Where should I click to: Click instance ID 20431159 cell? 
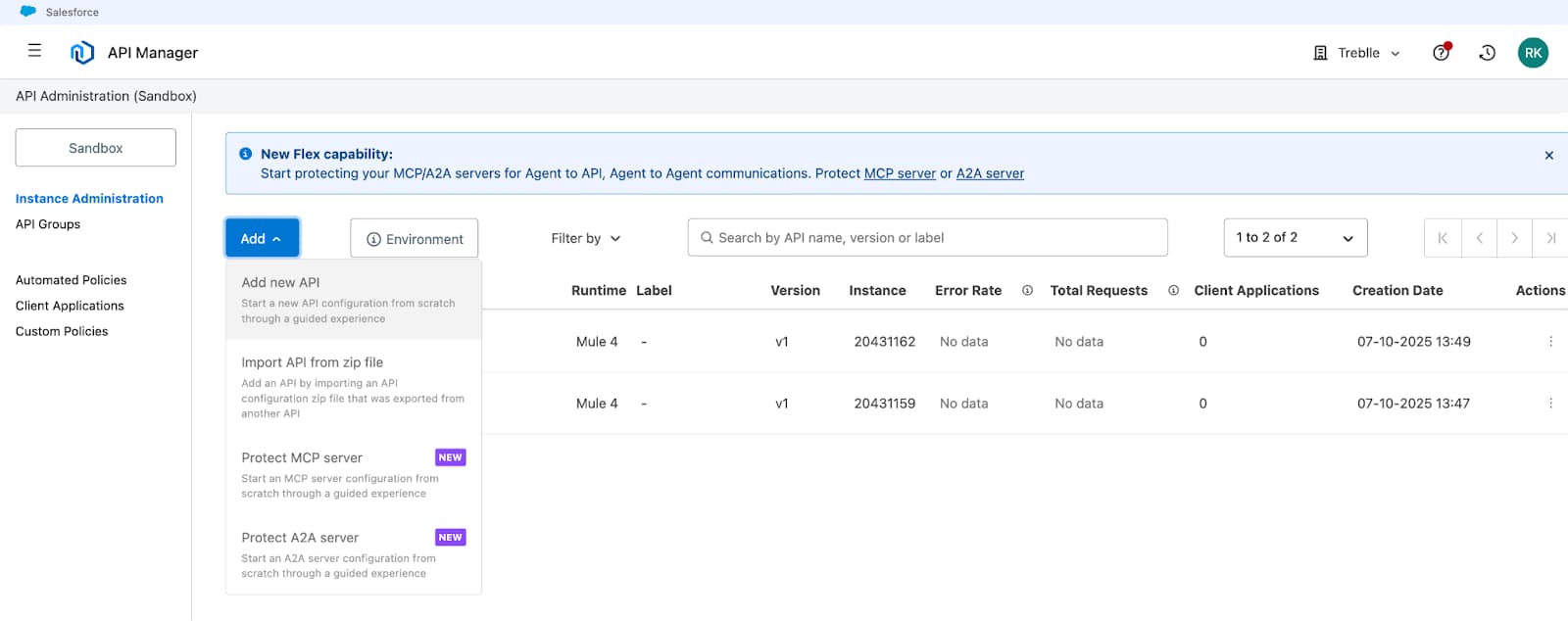884,404
